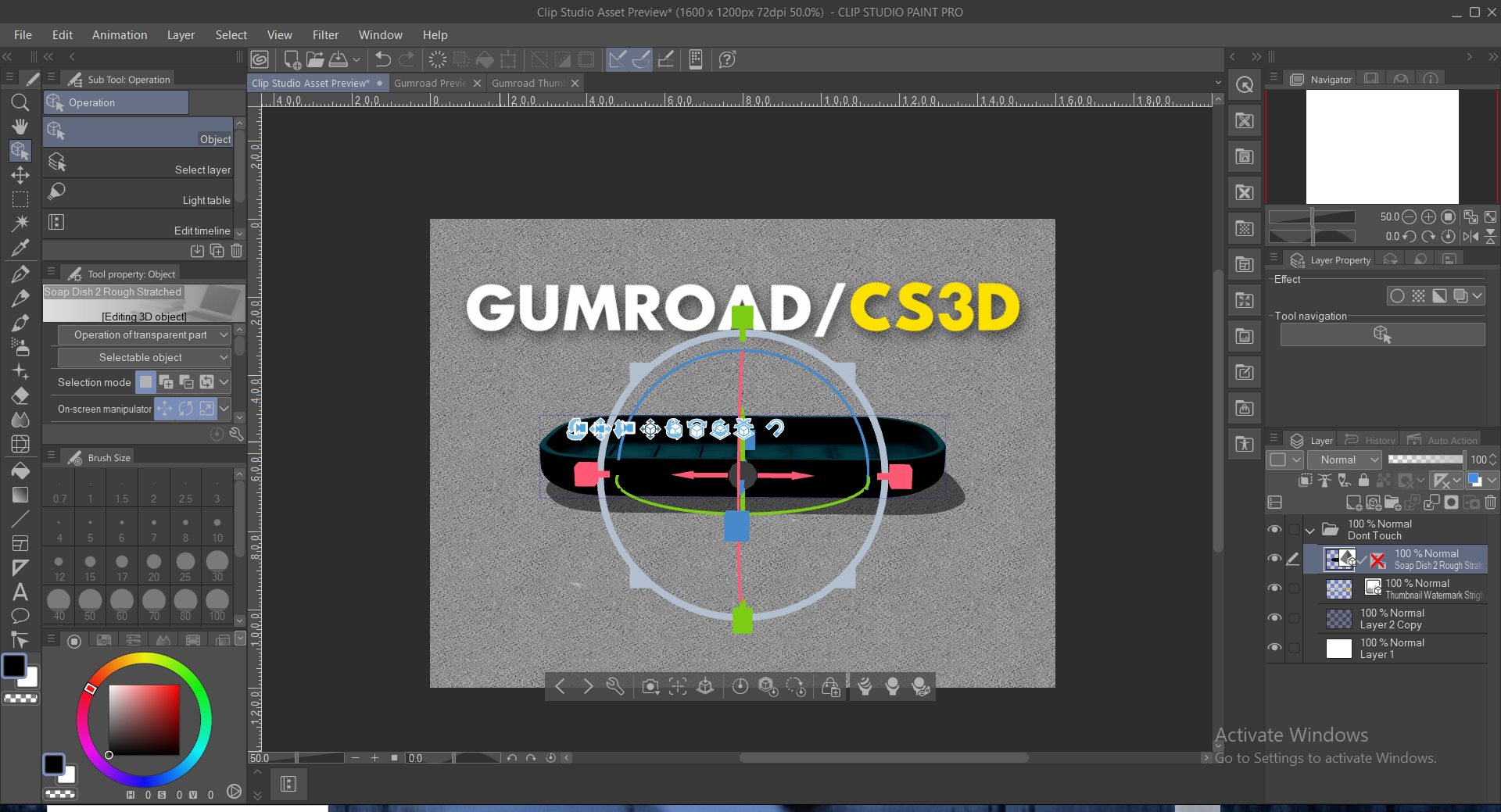Click next arrow on object launcher
Viewport: 1501px width, 812px height.
(588, 686)
